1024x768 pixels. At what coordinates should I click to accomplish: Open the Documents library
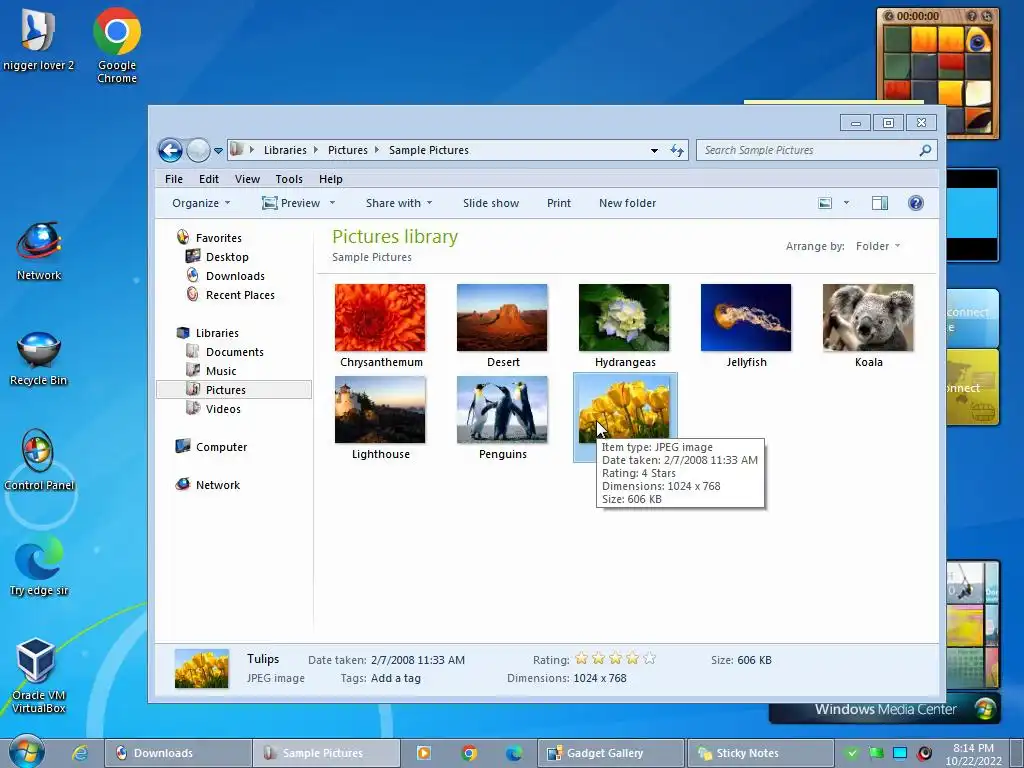pos(234,352)
